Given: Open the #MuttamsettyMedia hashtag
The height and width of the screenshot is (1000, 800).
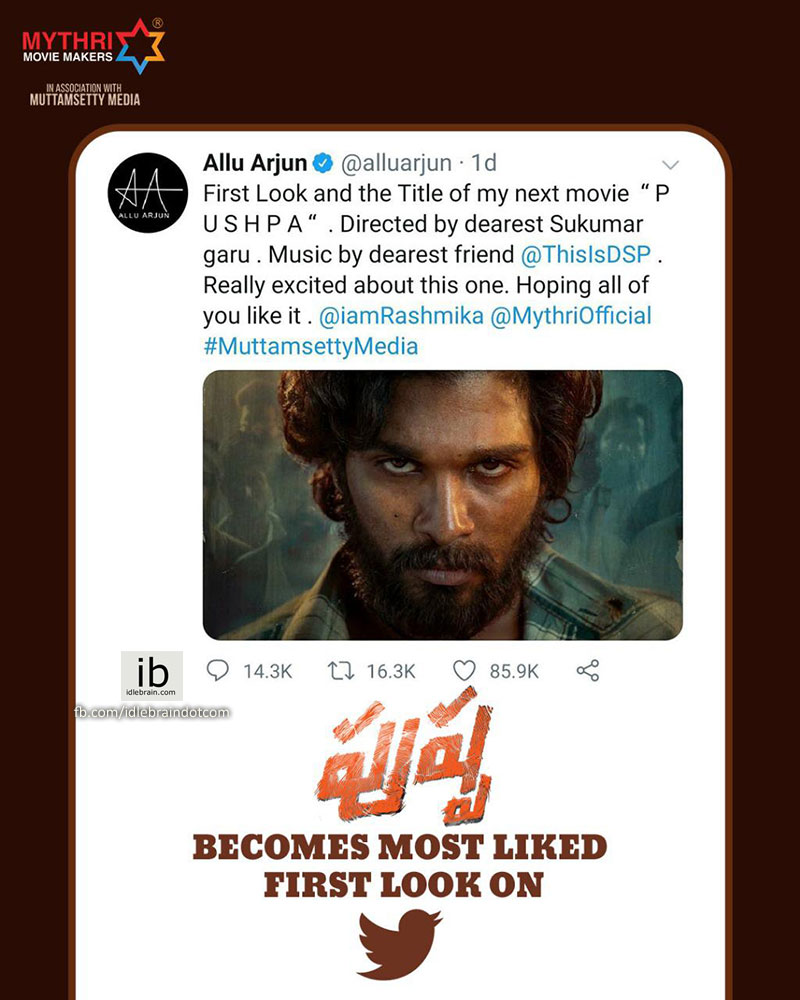Looking at the screenshot, I should pos(311,346).
